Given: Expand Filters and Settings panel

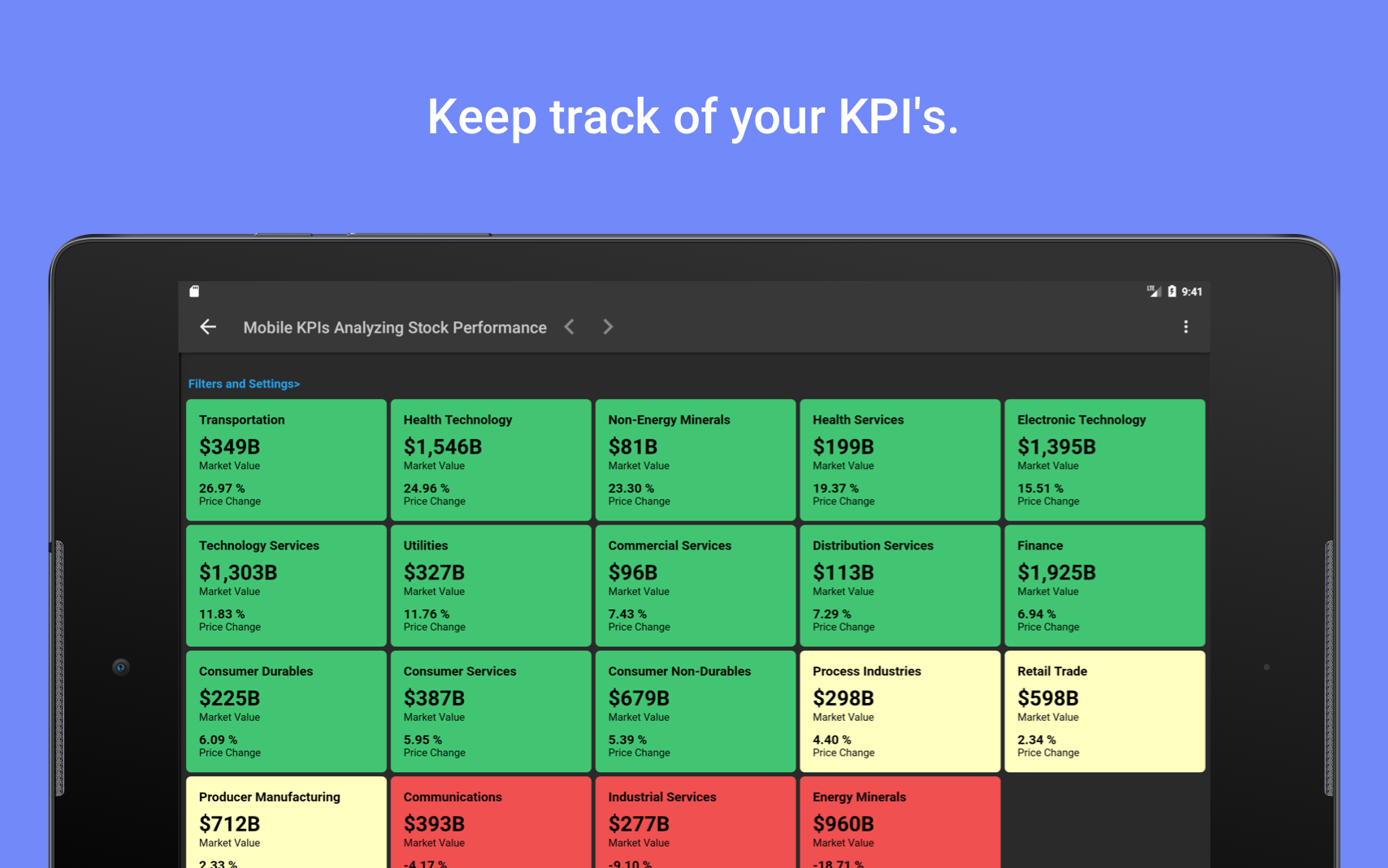Looking at the screenshot, I should pyautogui.click(x=244, y=384).
